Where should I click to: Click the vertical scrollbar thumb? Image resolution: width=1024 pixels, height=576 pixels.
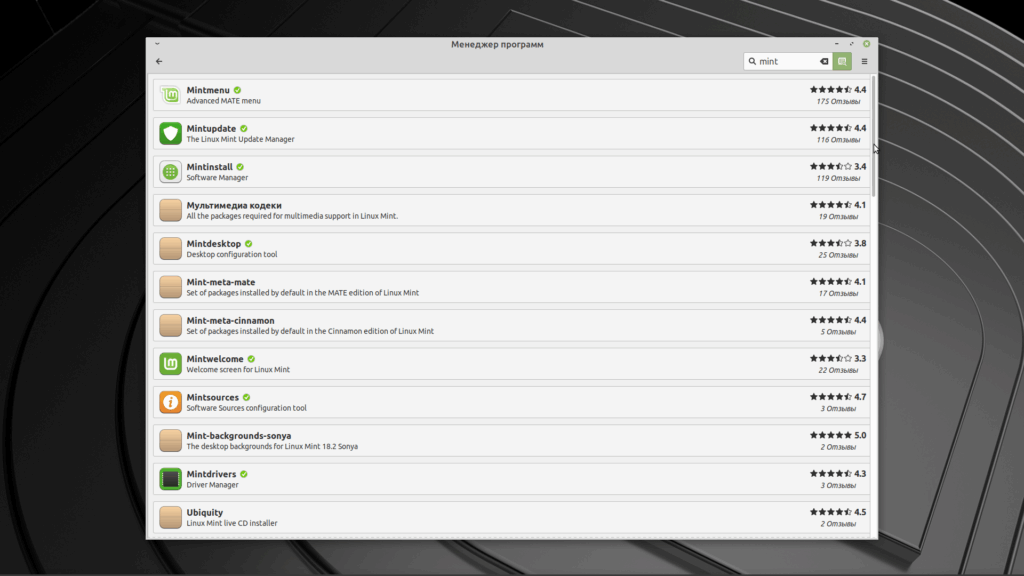pos(873,136)
